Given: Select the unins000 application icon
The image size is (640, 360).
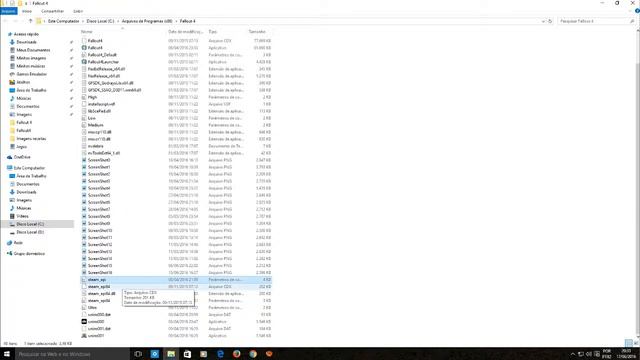Looking at the screenshot, I should coord(84,322).
